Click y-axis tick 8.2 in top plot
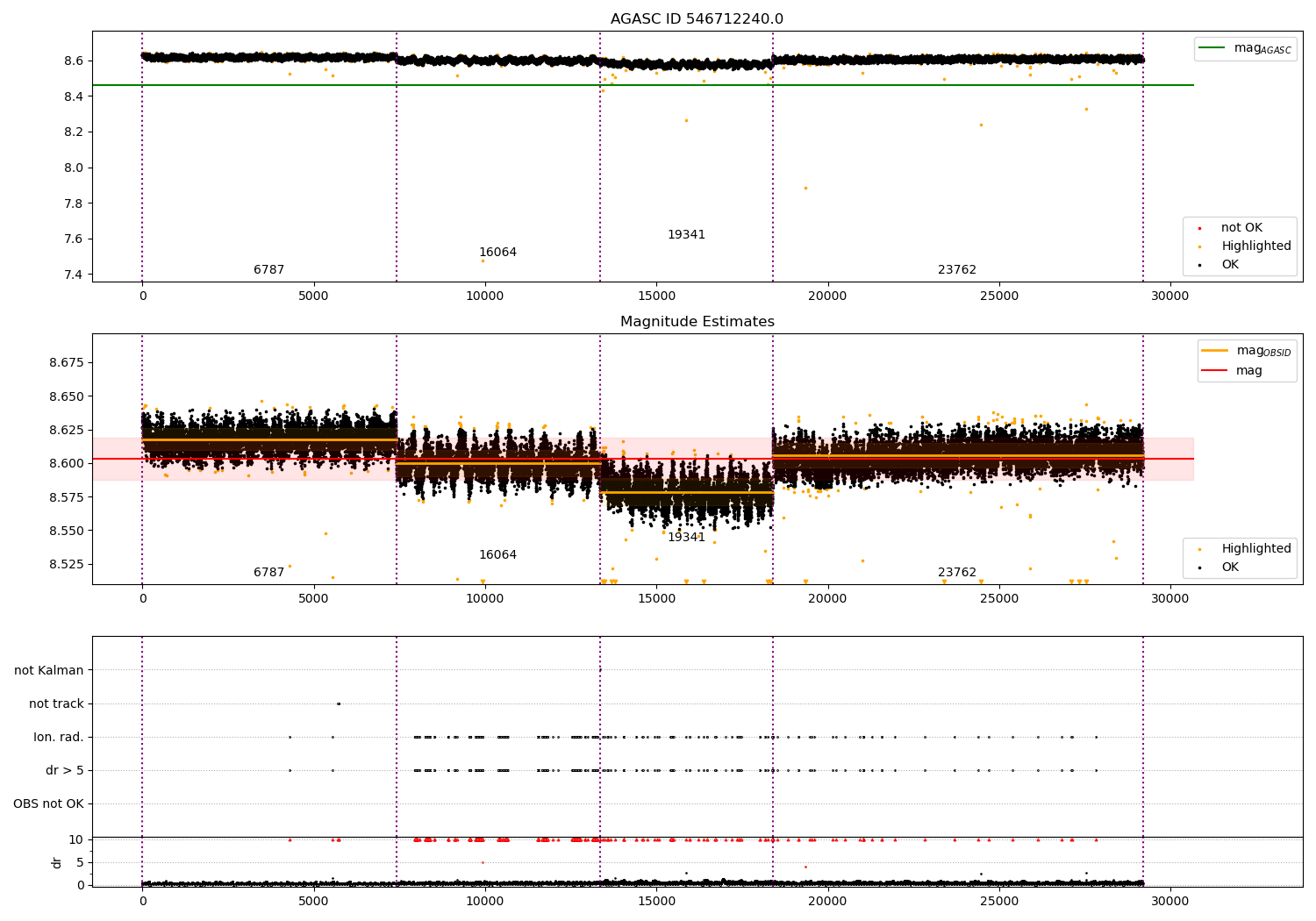Screen dimensions: 1316x921 click(74, 132)
